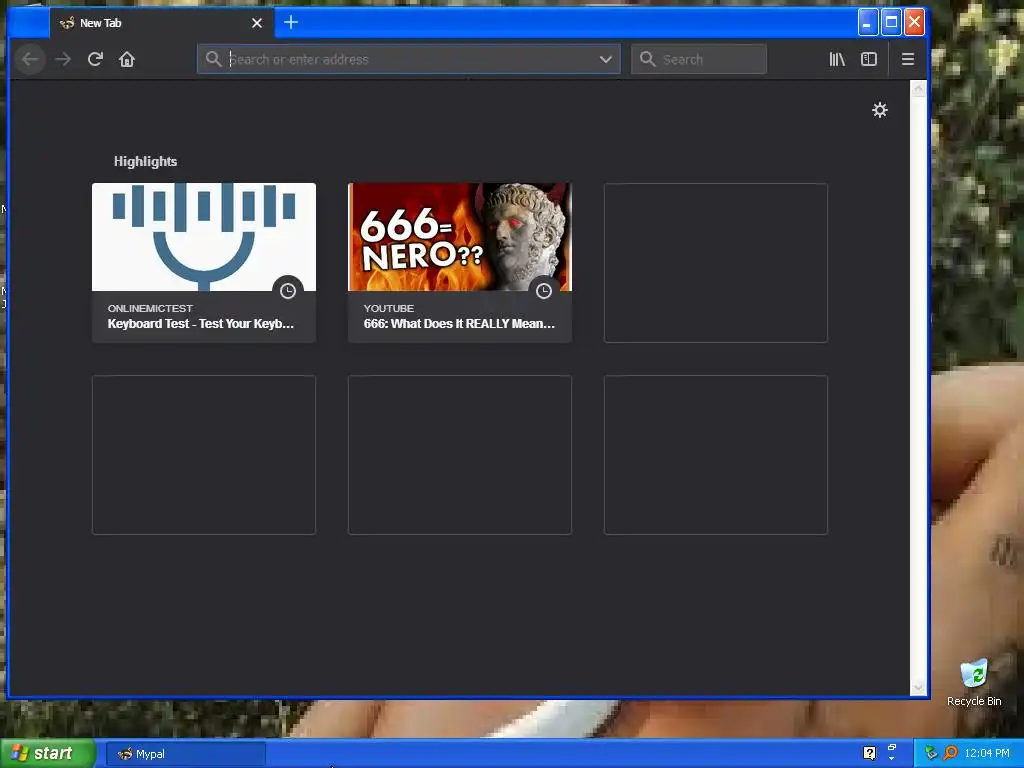Viewport: 1024px width, 768px height.
Task: Click the Keyboard Test title text
Action: (x=200, y=324)
